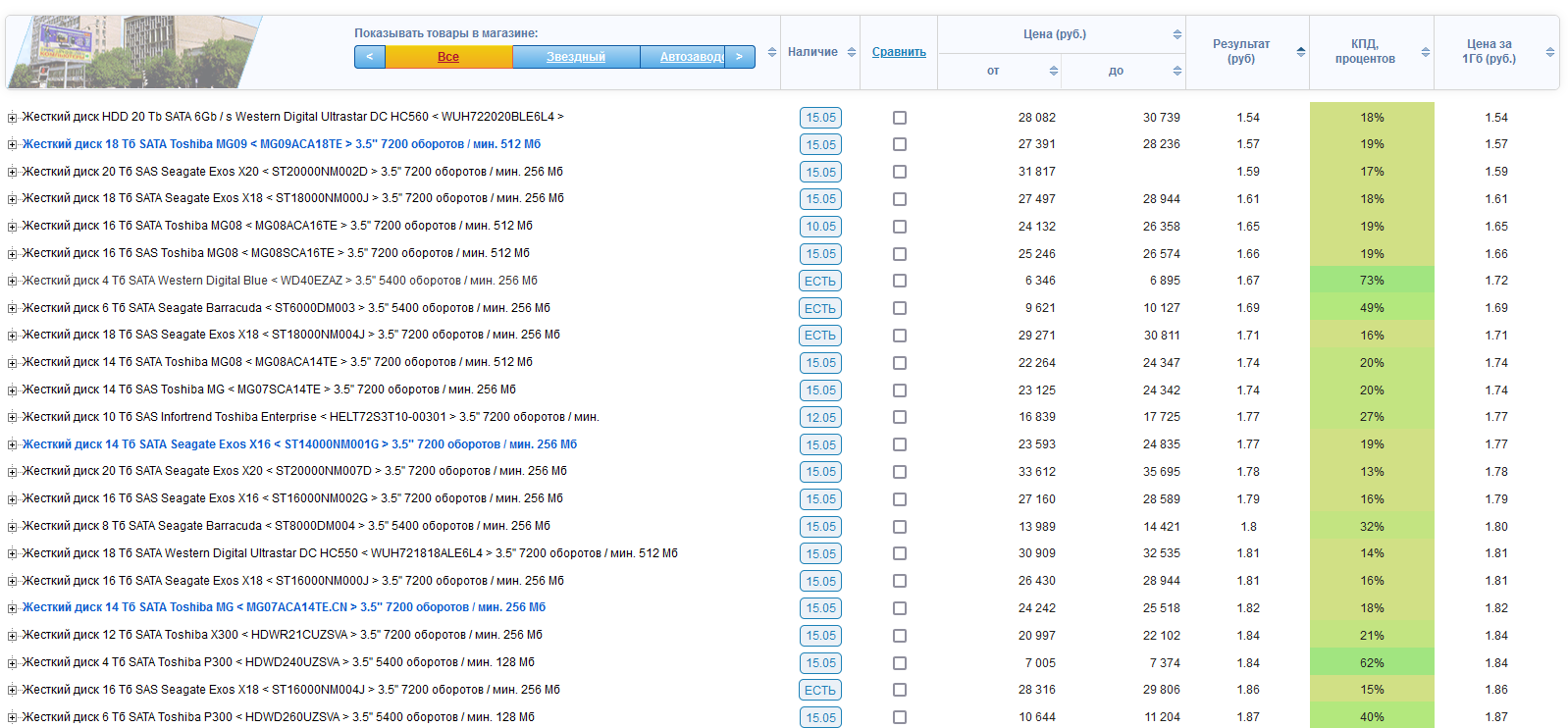The width and height of the screenshot is (1568, 728).
Task: Expand row Seagate Exos X18 ST18000NM000J
Action: point(13,199)
